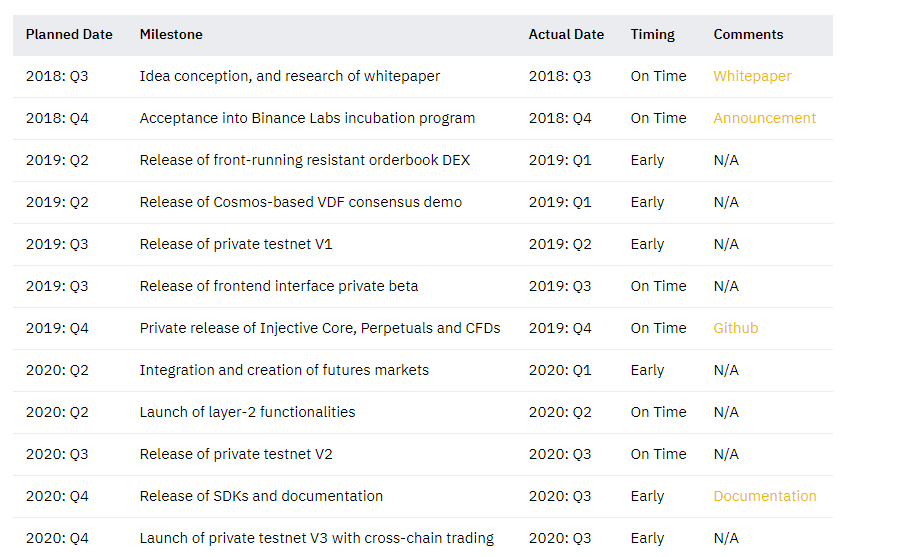Select the Injective Core, Perpetuals and CFDs row
The image size is (897, 557).
423,328
